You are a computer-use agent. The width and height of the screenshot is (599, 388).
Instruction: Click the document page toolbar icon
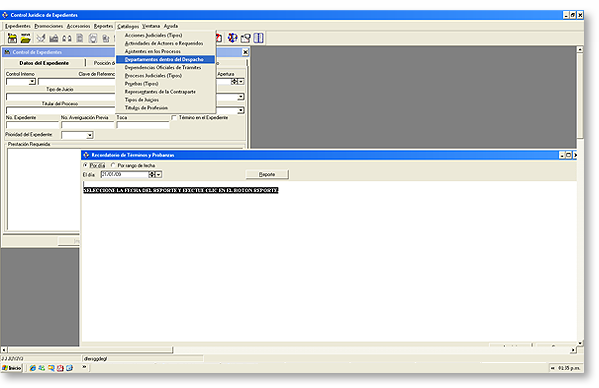pyautogui.click(x=80, y=38)
